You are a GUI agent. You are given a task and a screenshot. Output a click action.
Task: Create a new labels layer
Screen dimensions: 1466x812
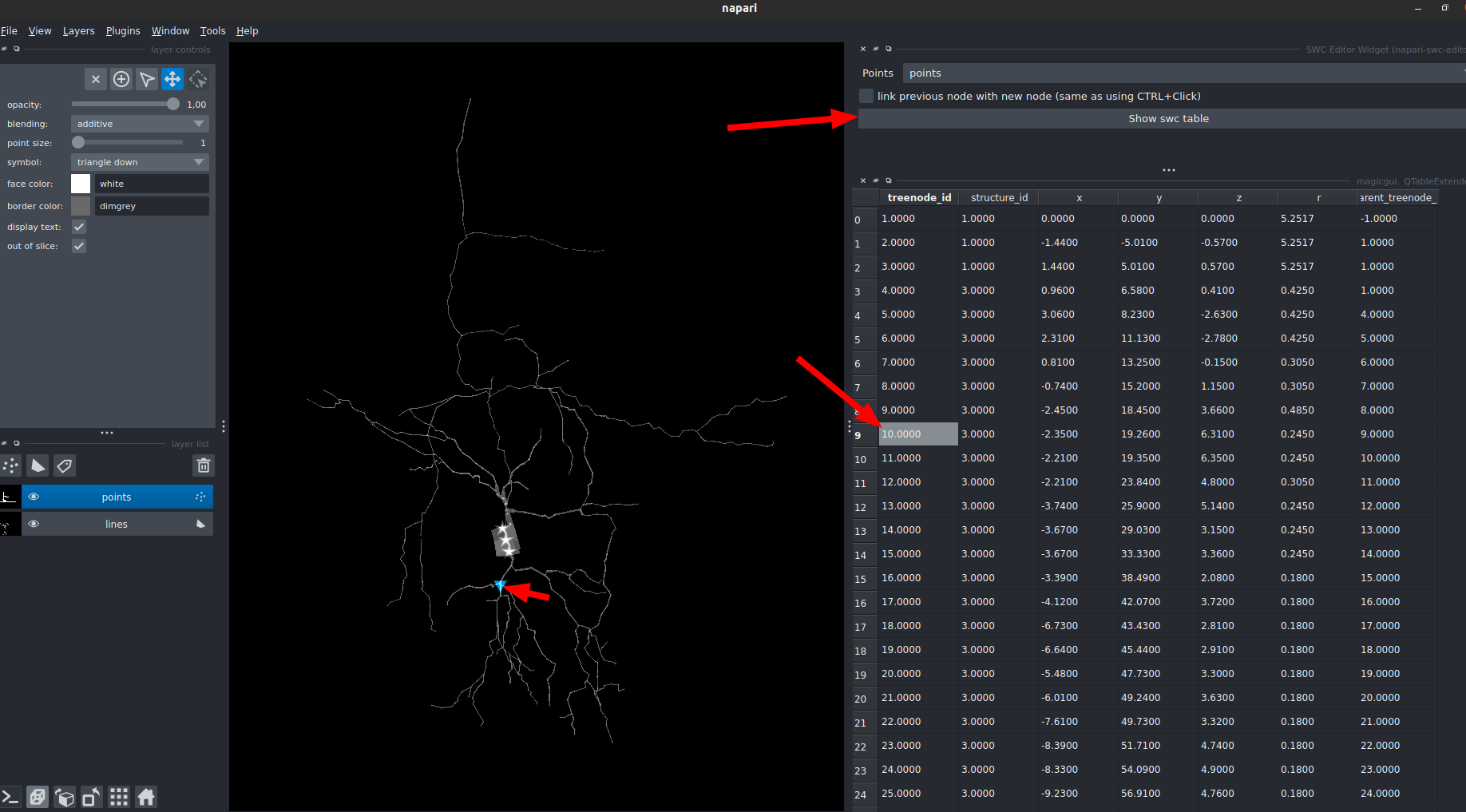click(65, 465)
